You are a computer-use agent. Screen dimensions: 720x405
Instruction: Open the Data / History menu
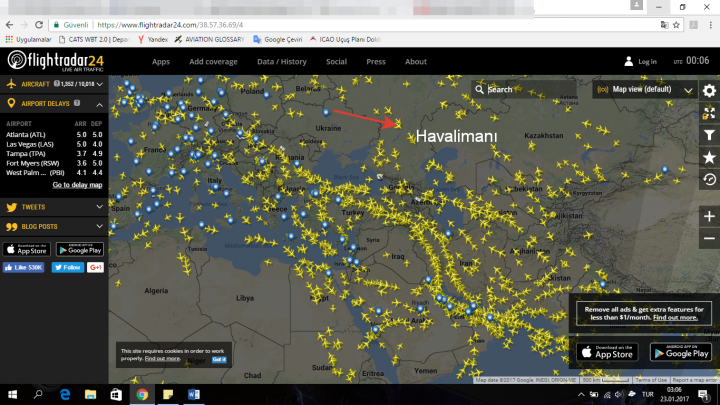282,62
